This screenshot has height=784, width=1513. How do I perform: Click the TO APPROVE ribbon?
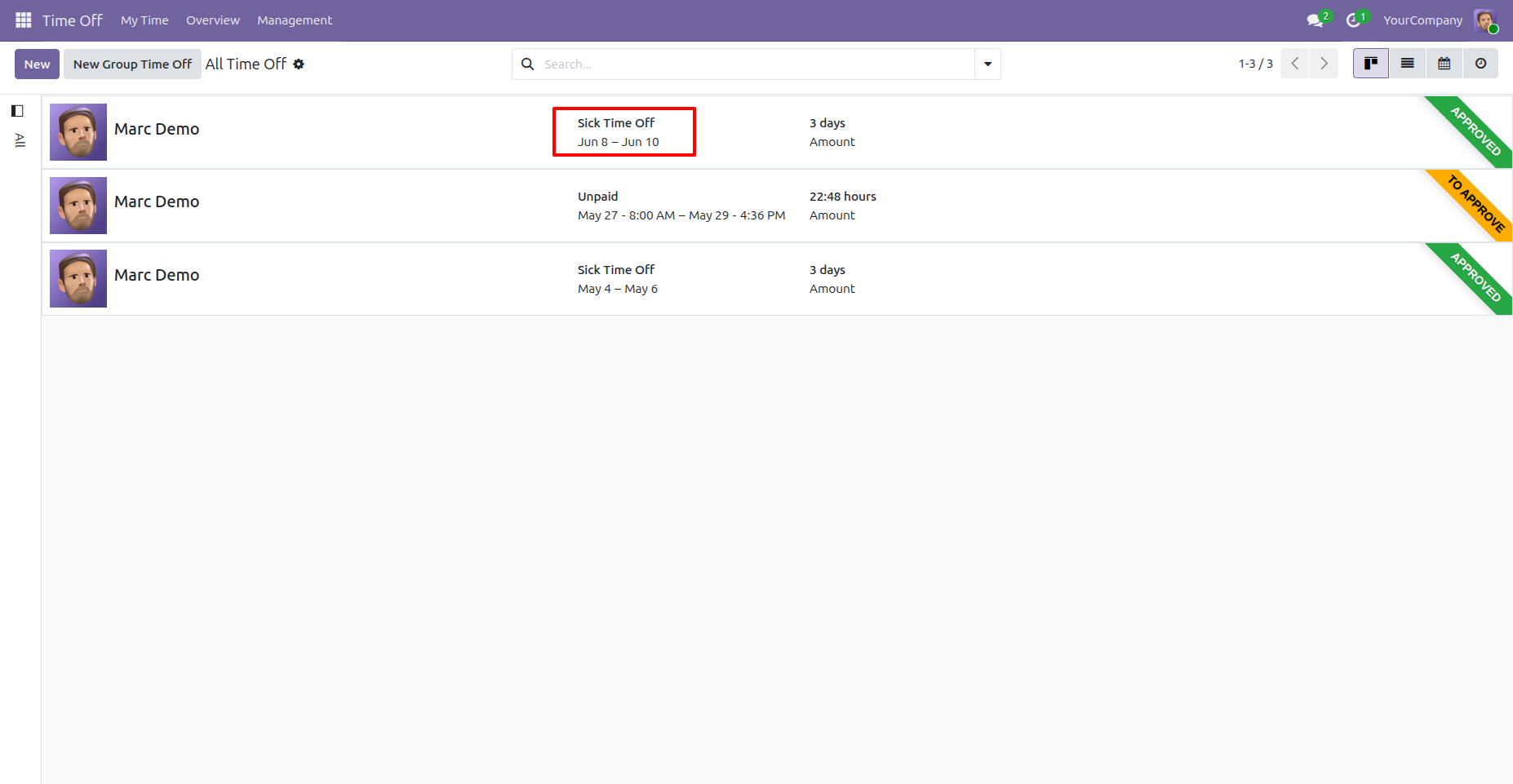(x=1476, y=202)
